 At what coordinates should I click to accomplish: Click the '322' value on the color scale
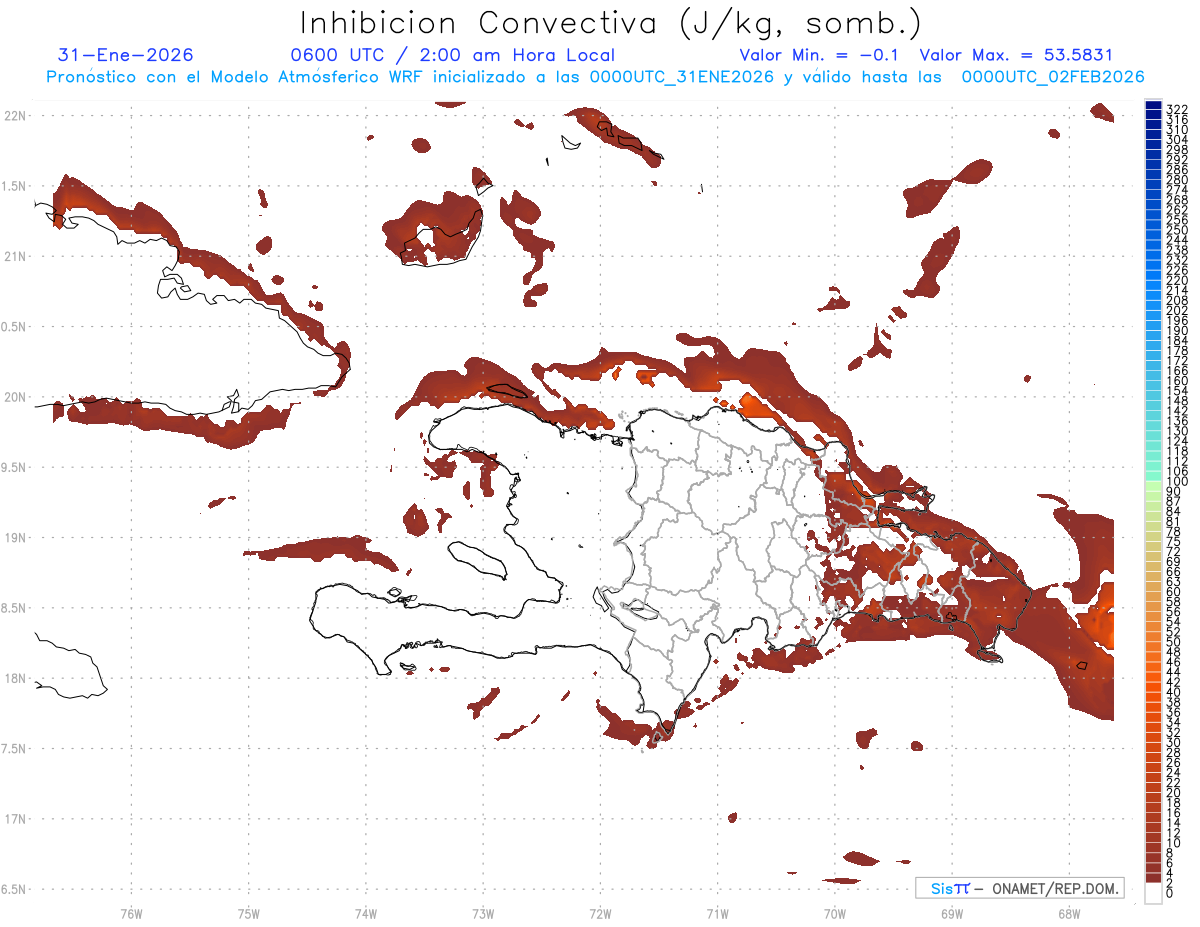click(1177, 109)
